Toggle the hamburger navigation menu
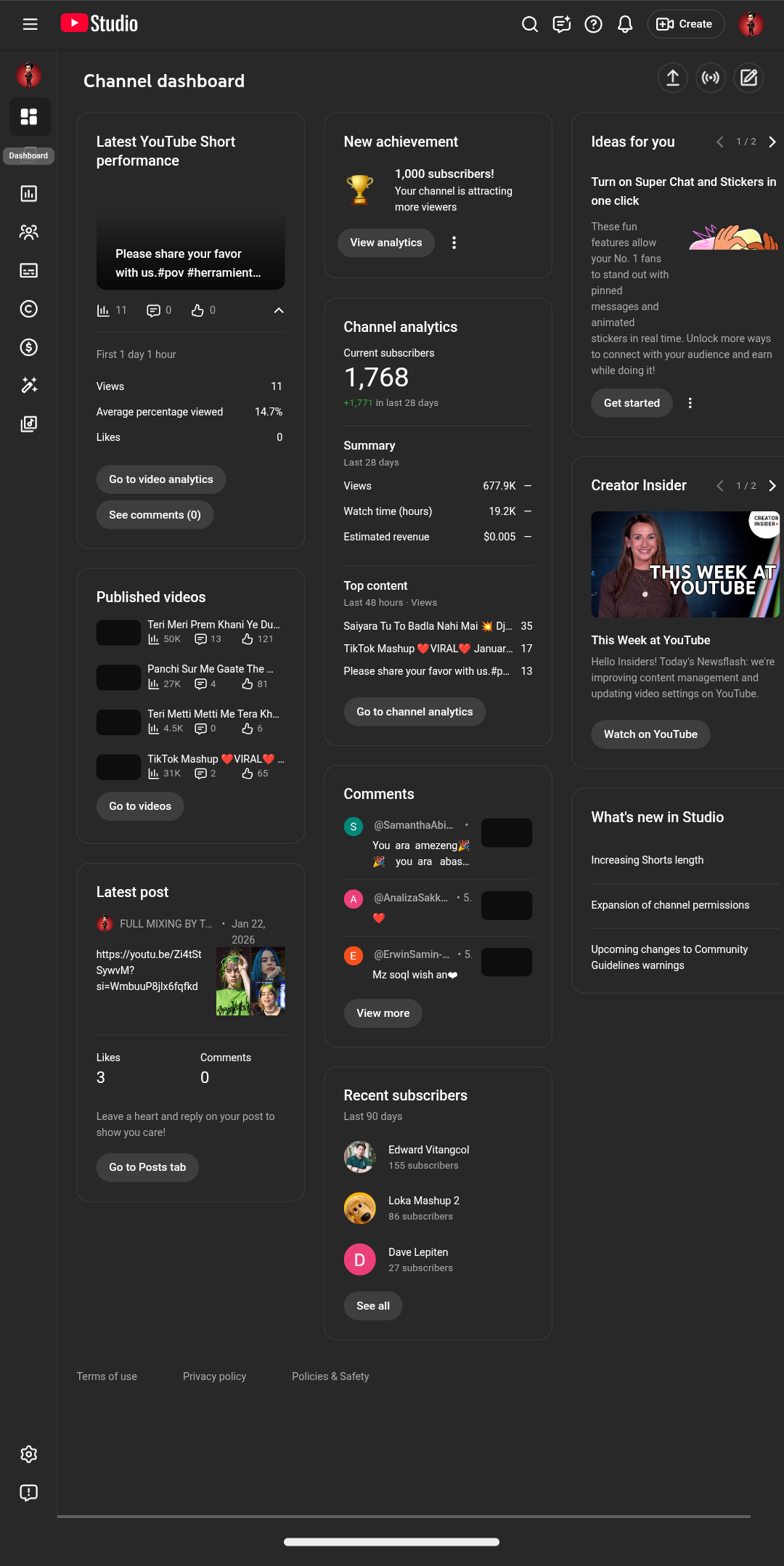The width and height of the screenshot is (784, 1566). [30, 24]
